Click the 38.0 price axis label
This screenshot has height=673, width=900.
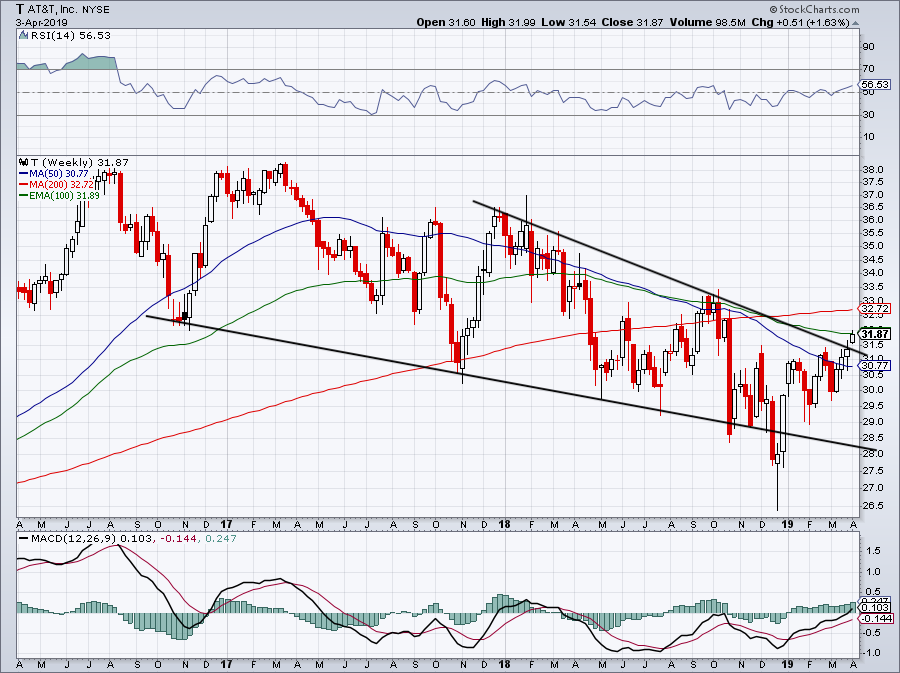(872, 170)
